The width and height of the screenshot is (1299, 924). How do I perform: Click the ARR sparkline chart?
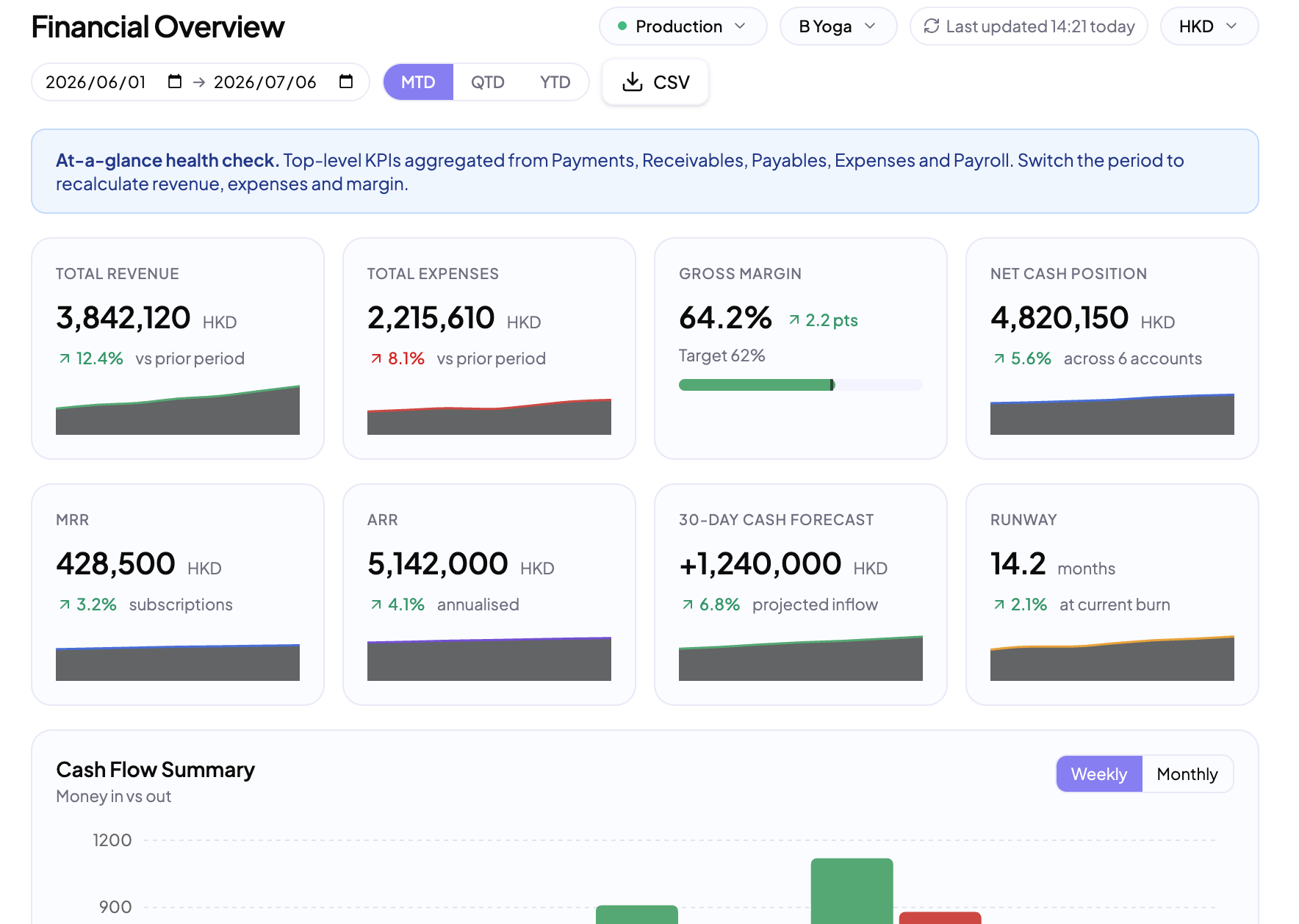point(489,659)
